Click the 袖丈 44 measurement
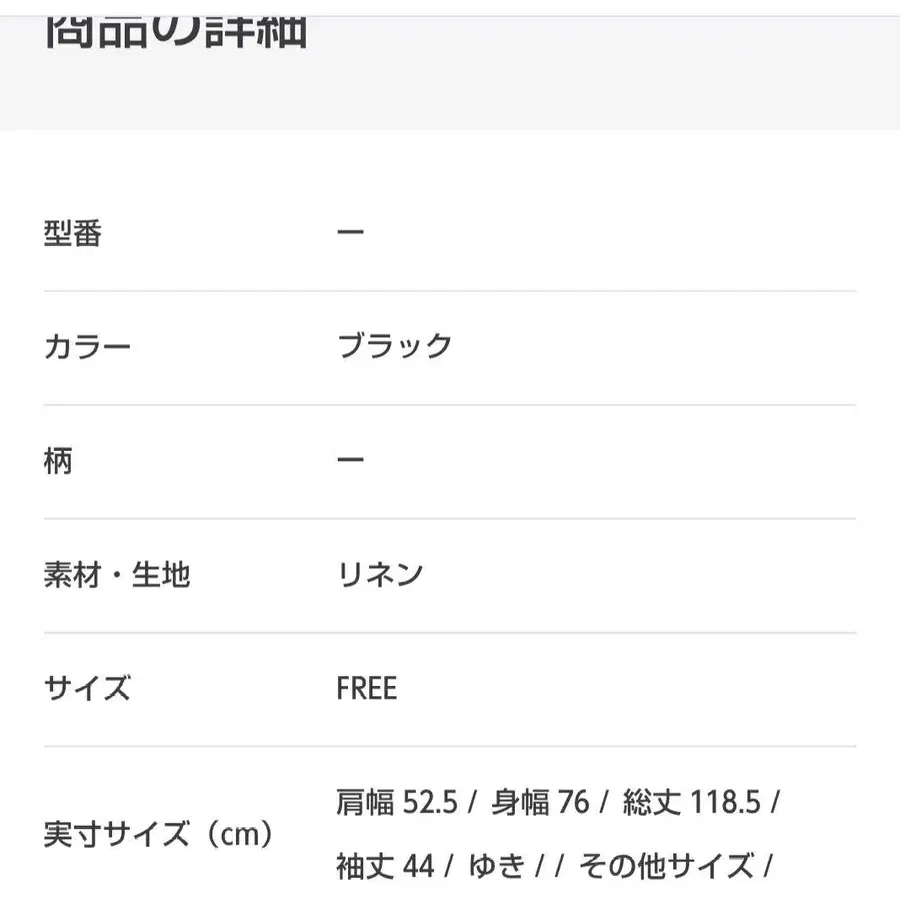Viewport: 900px width, 900px height. (385, 866)
